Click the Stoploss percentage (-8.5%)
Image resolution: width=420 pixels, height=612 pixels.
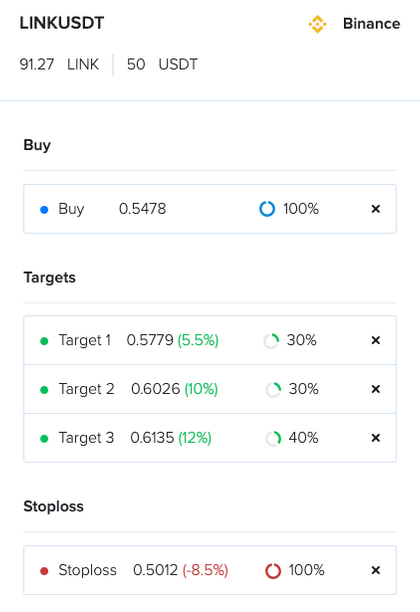[x=205, y=570]
